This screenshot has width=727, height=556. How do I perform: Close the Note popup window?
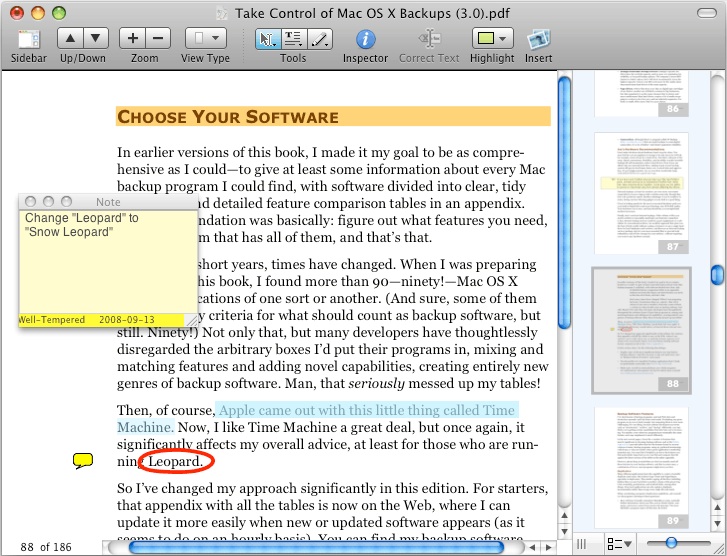click(x=30, y=201)
